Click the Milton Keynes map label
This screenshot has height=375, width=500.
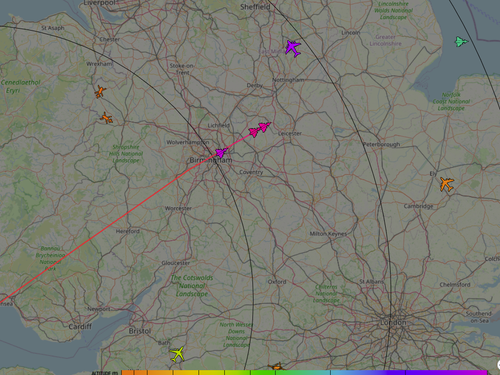(328, 234)
